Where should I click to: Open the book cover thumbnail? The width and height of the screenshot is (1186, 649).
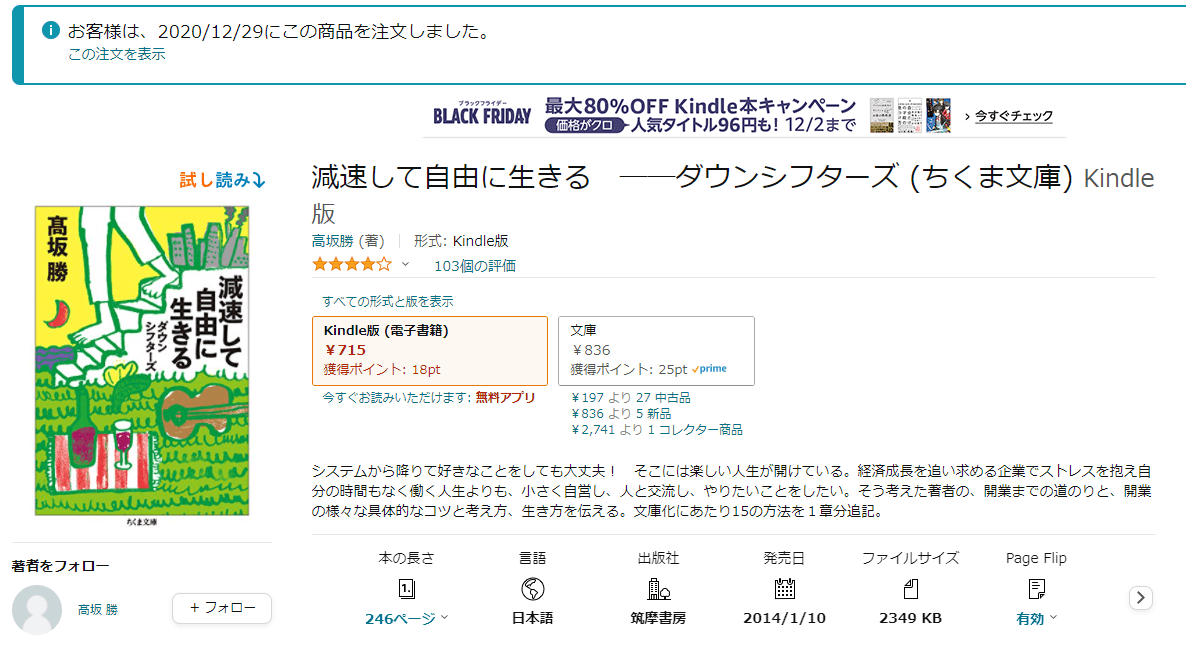142,361
